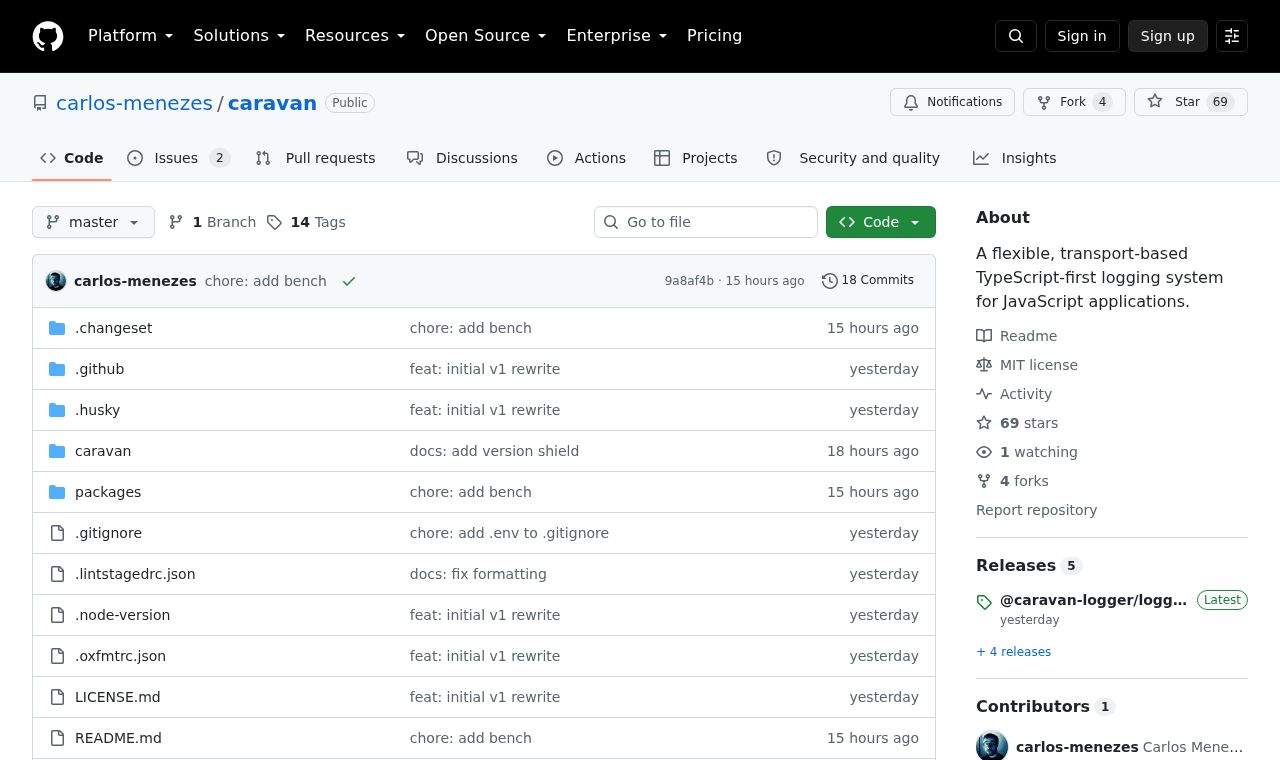Viewport: 1280px width, 760px height.
Task: Fork the caravan repository
Action: point(1074,102)
